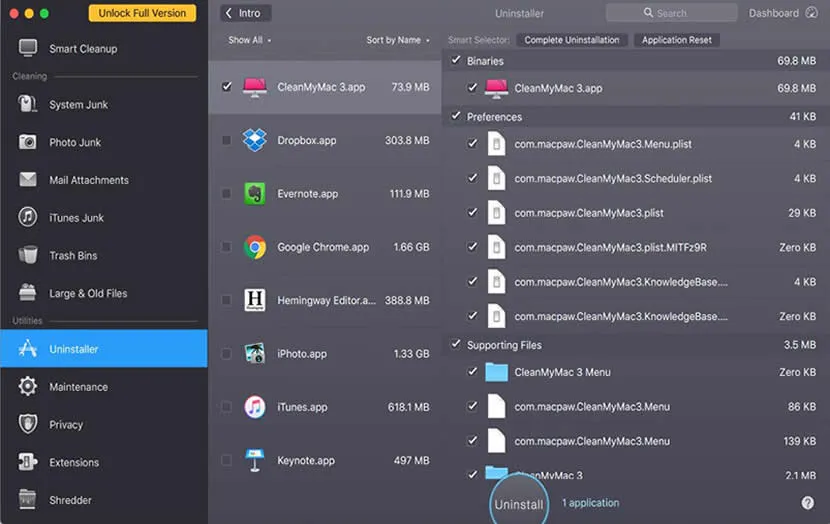This screenshot has height=524, width=830.
Task: Click the 139 KB com.macpaw.CleanMyMac3.Menu row
Action: [x=636, y=441]
